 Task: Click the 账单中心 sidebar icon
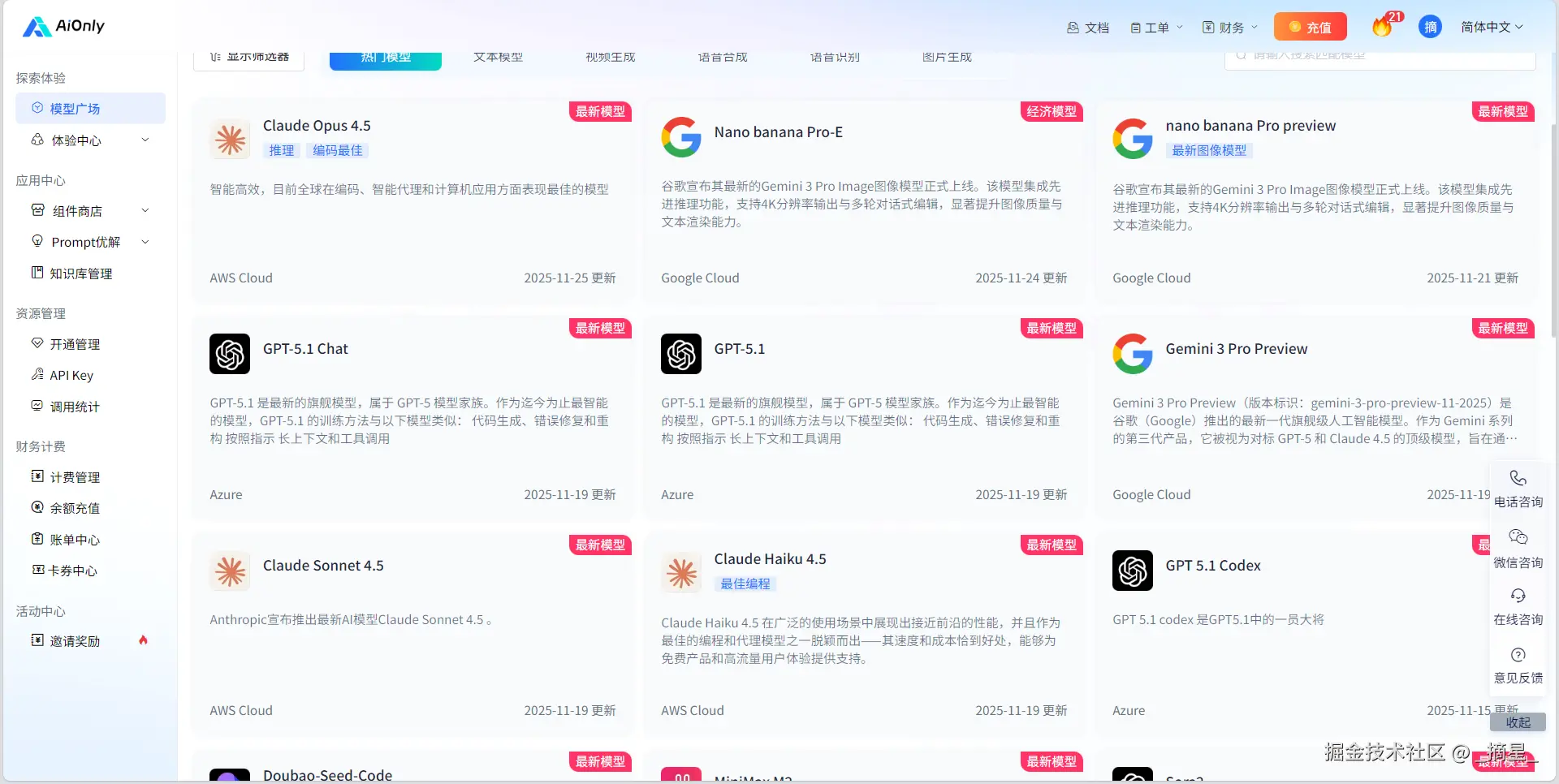coord(37,539)
